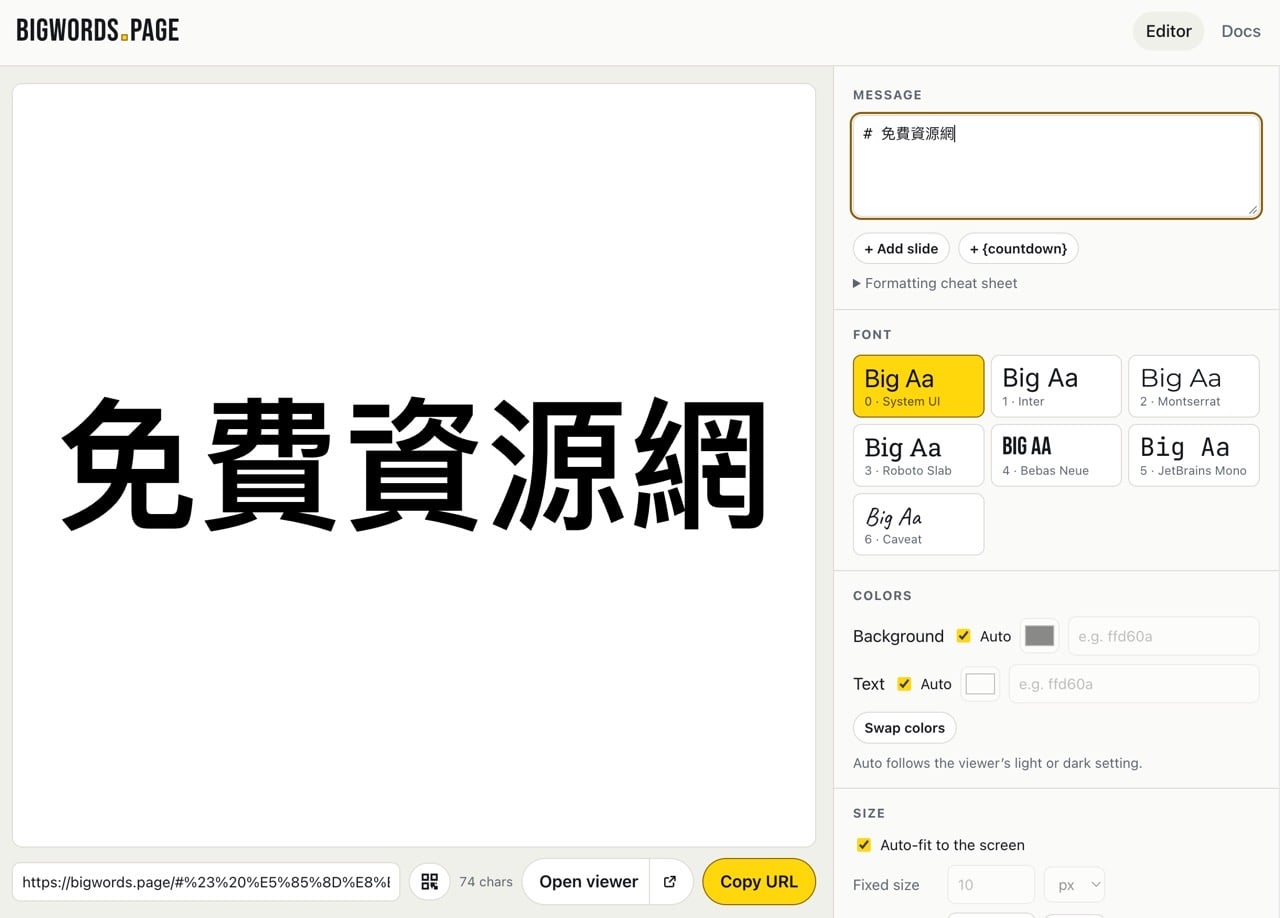Focus the Text hex color input

tap(1134, 684)
